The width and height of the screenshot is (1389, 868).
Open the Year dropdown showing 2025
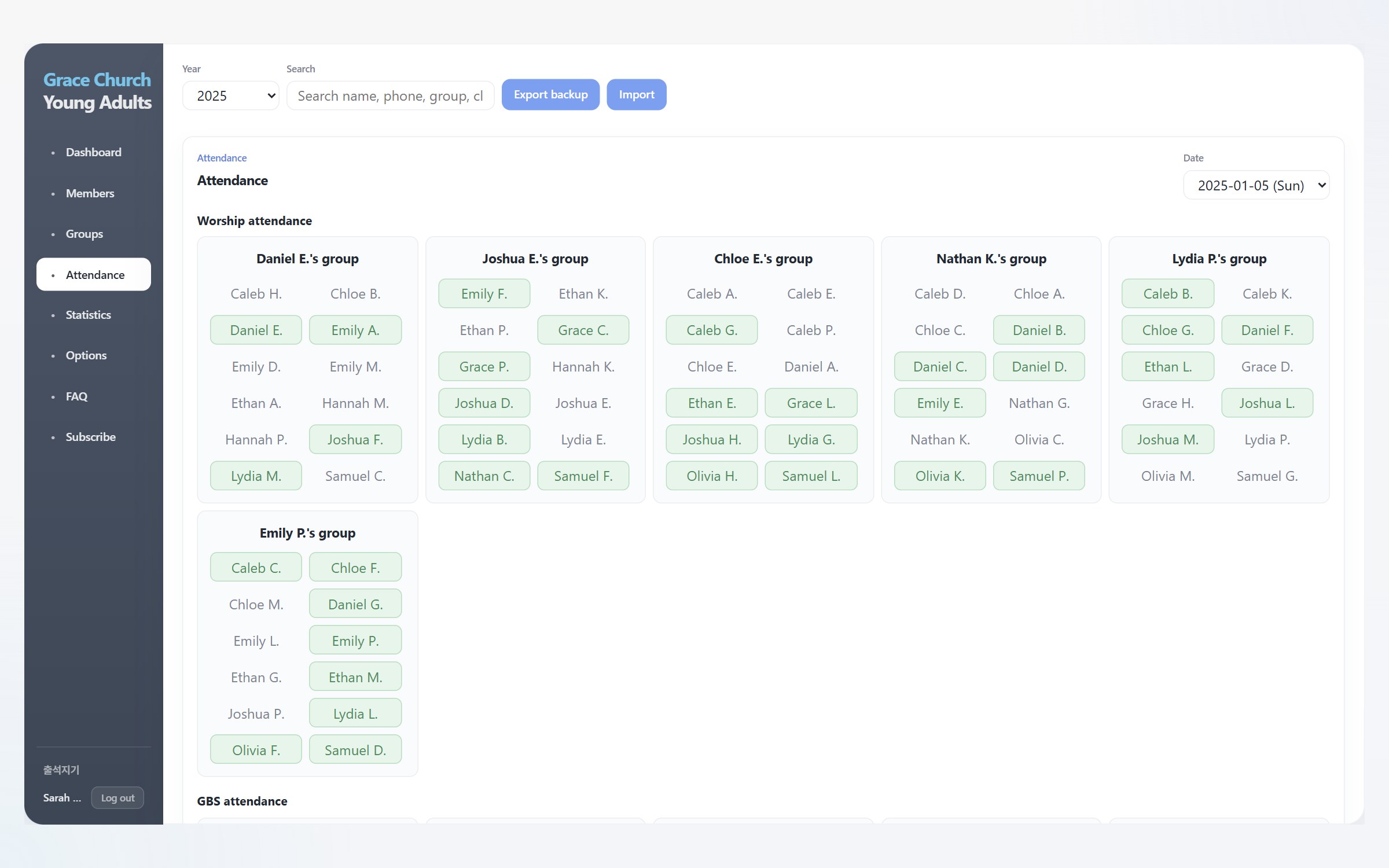coord(230,95)
